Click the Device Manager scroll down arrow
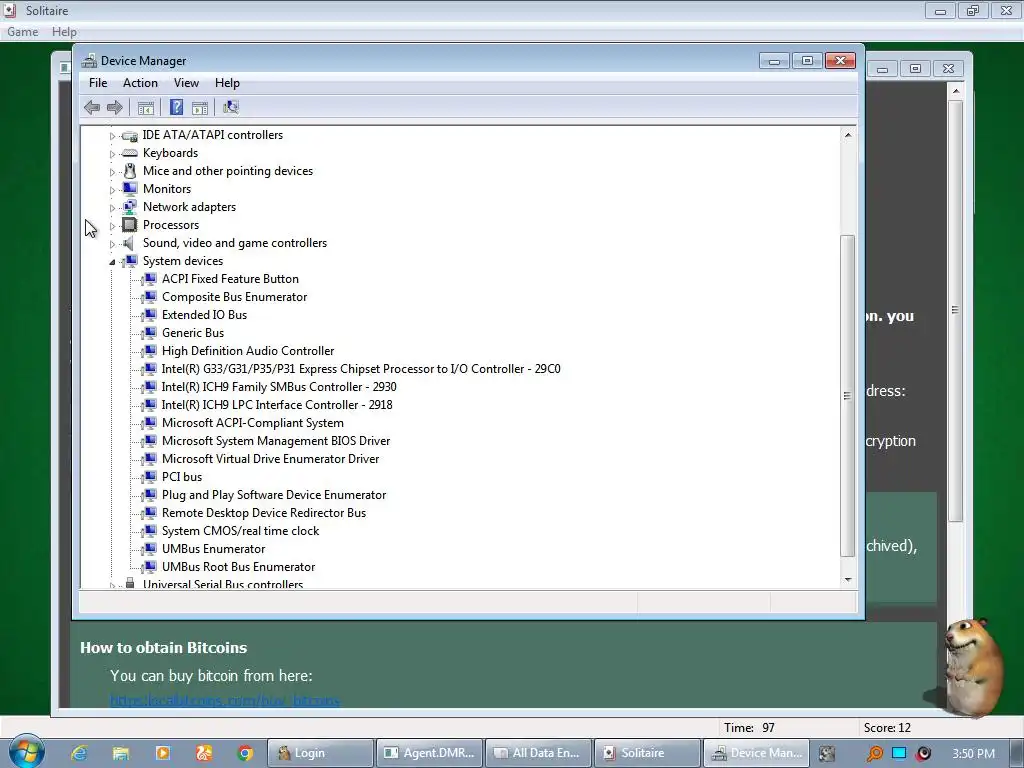Image resolution: width=1024 pixels, height=768 pixels. point(848,579)
